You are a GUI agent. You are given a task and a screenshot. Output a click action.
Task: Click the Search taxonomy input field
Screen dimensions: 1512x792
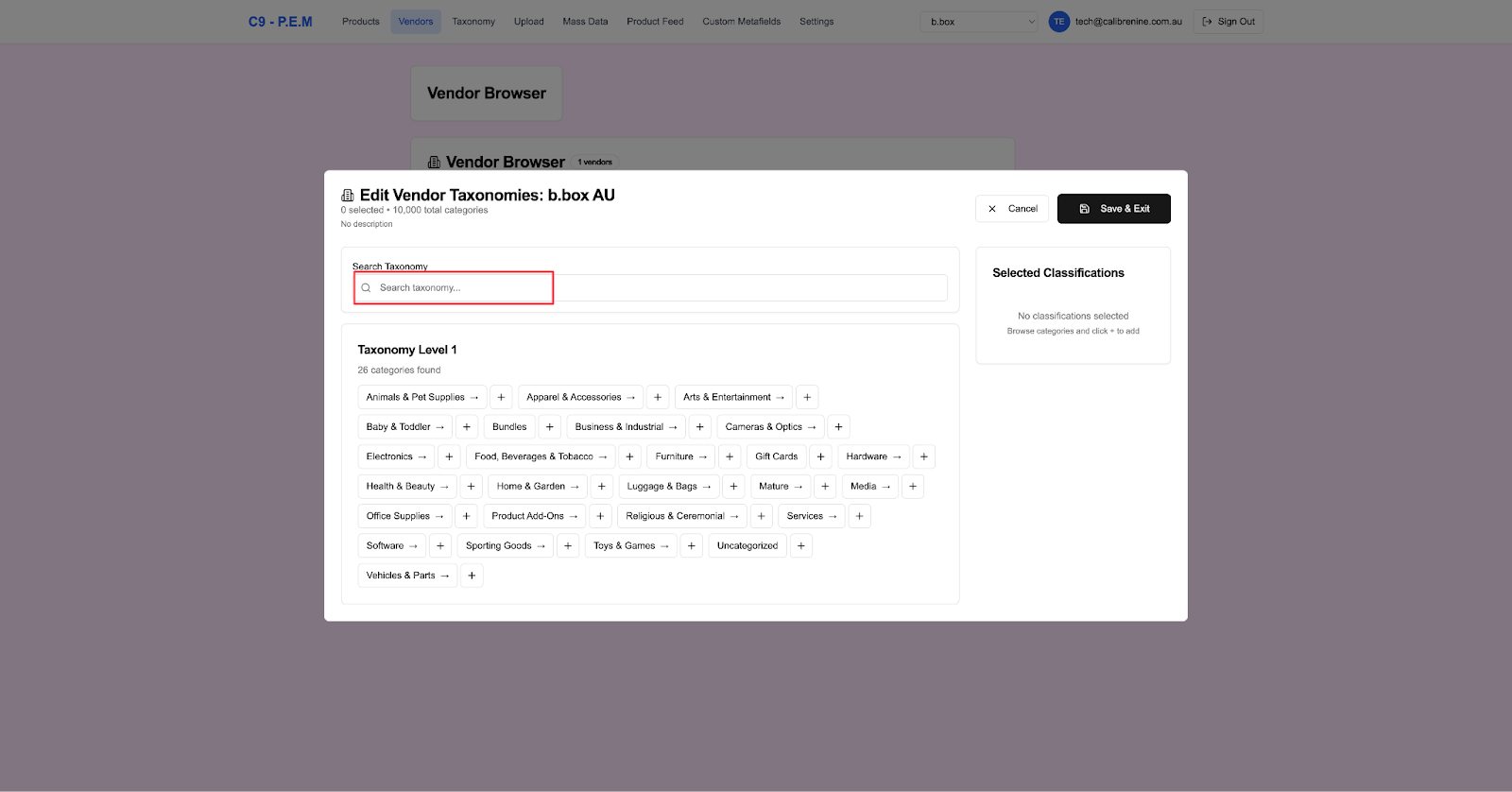coord(650,288)
